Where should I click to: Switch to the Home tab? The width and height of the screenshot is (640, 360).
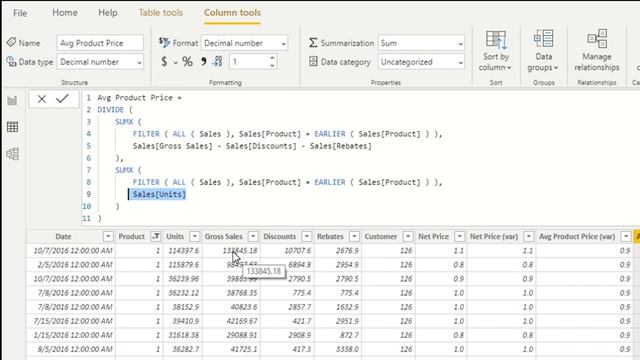65,13
